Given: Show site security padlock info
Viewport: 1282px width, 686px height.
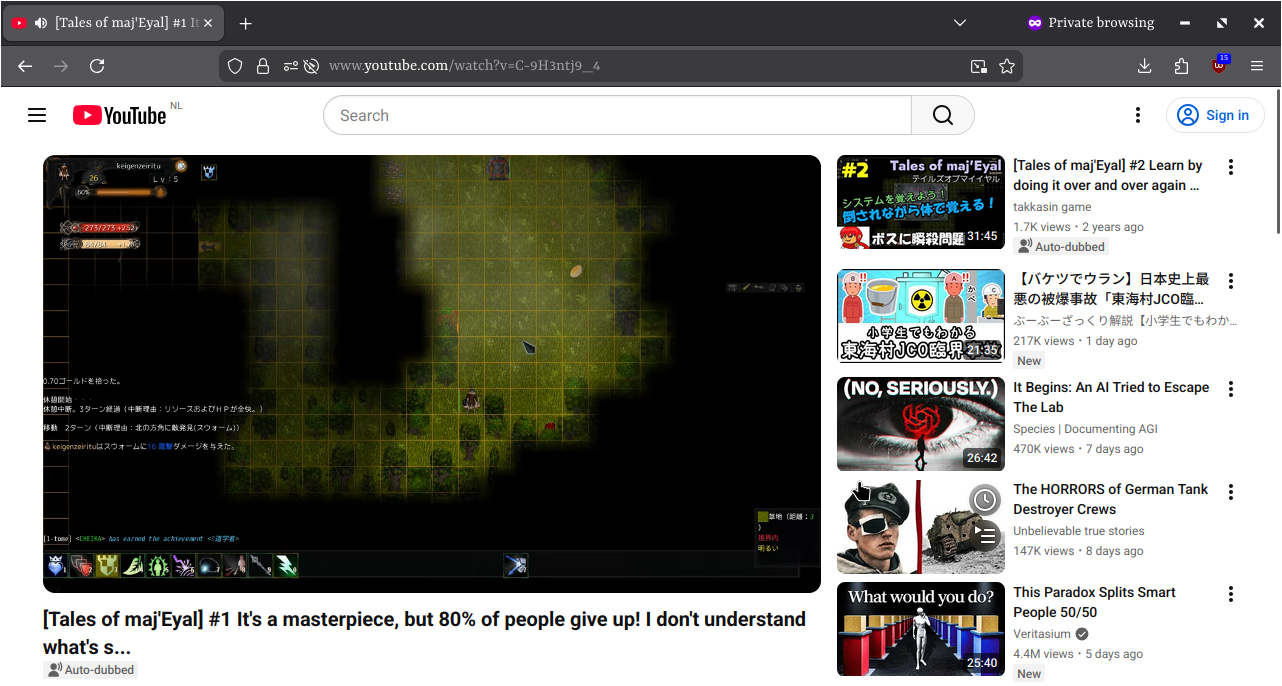Looking at the screenshot, I should coord(263,66).
